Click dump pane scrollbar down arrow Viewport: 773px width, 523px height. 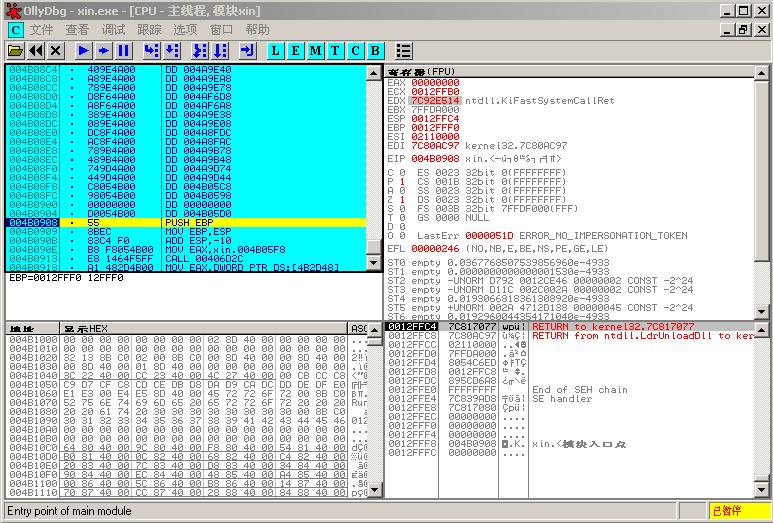click(x=374, y=489)
